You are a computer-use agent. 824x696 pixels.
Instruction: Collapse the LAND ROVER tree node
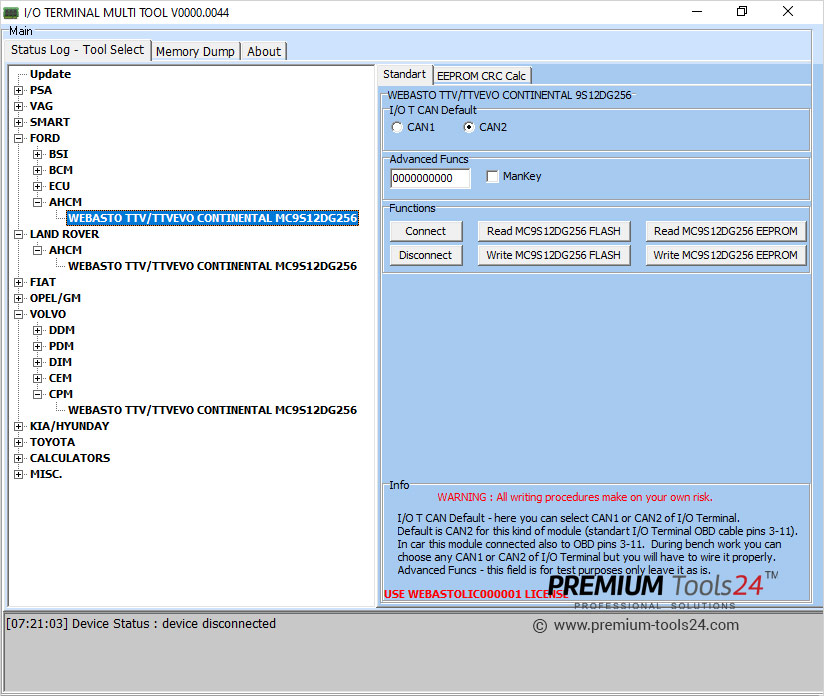[x=18, y=234]
